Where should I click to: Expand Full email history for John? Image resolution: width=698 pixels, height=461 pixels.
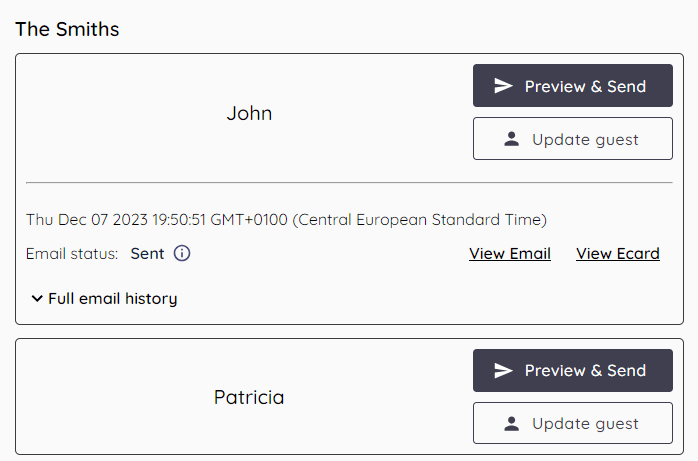(x=112, y=298)
